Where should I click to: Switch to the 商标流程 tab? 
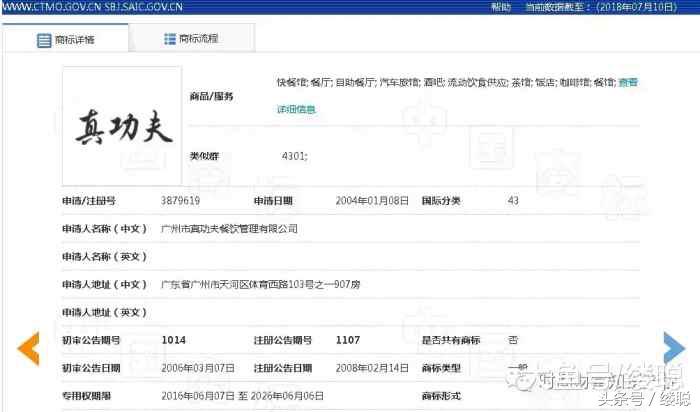[192, 38]
